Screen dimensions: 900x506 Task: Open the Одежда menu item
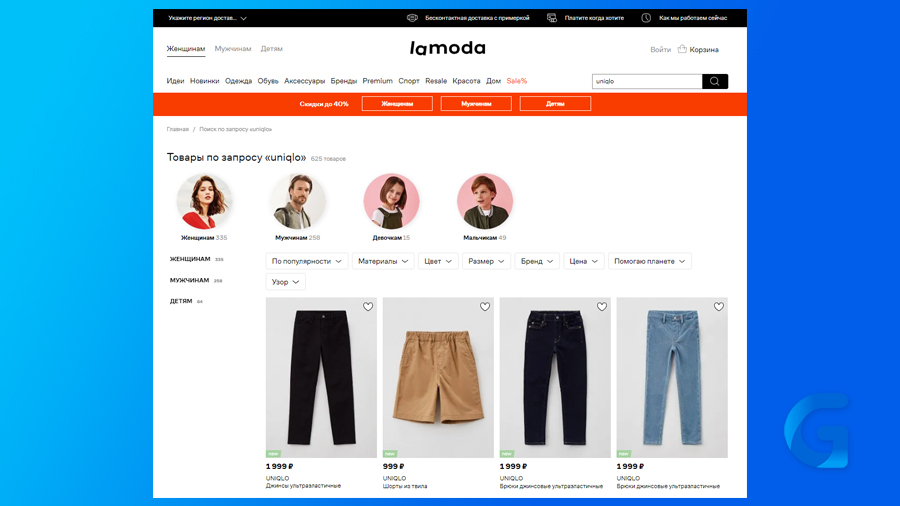point(238,81)
